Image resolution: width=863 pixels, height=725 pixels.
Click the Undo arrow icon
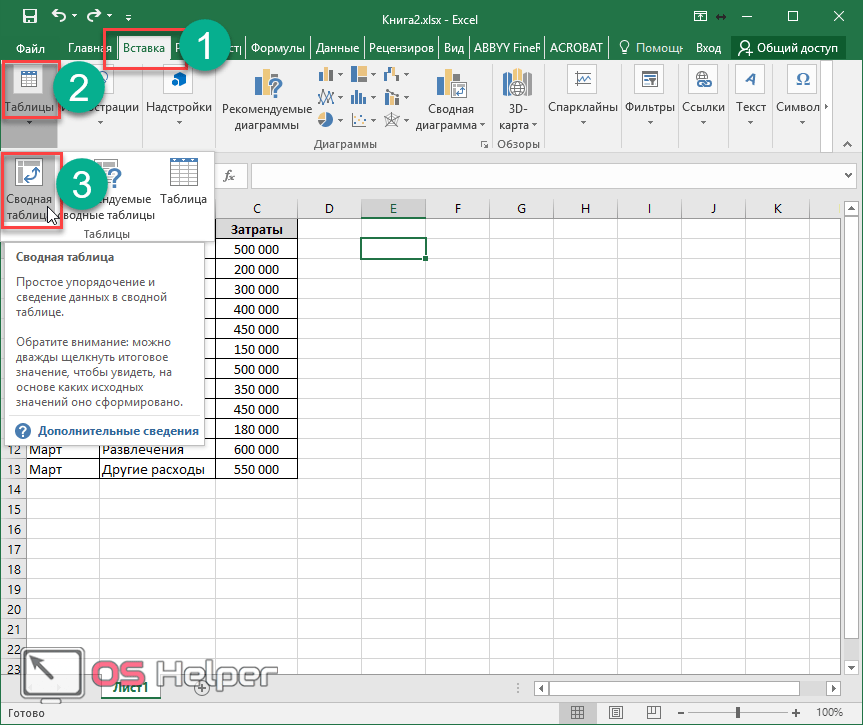[59, 17]
